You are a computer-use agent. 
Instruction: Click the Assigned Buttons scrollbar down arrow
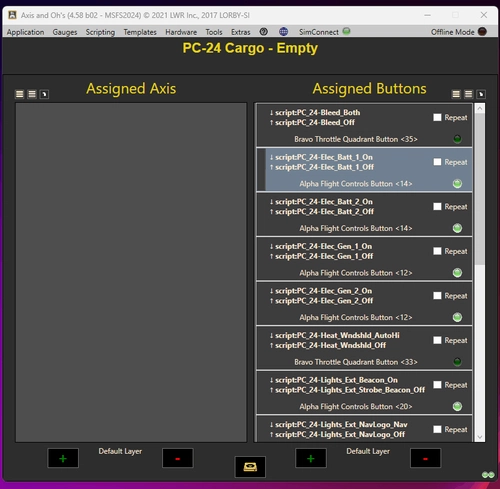[x=480, y=437]
